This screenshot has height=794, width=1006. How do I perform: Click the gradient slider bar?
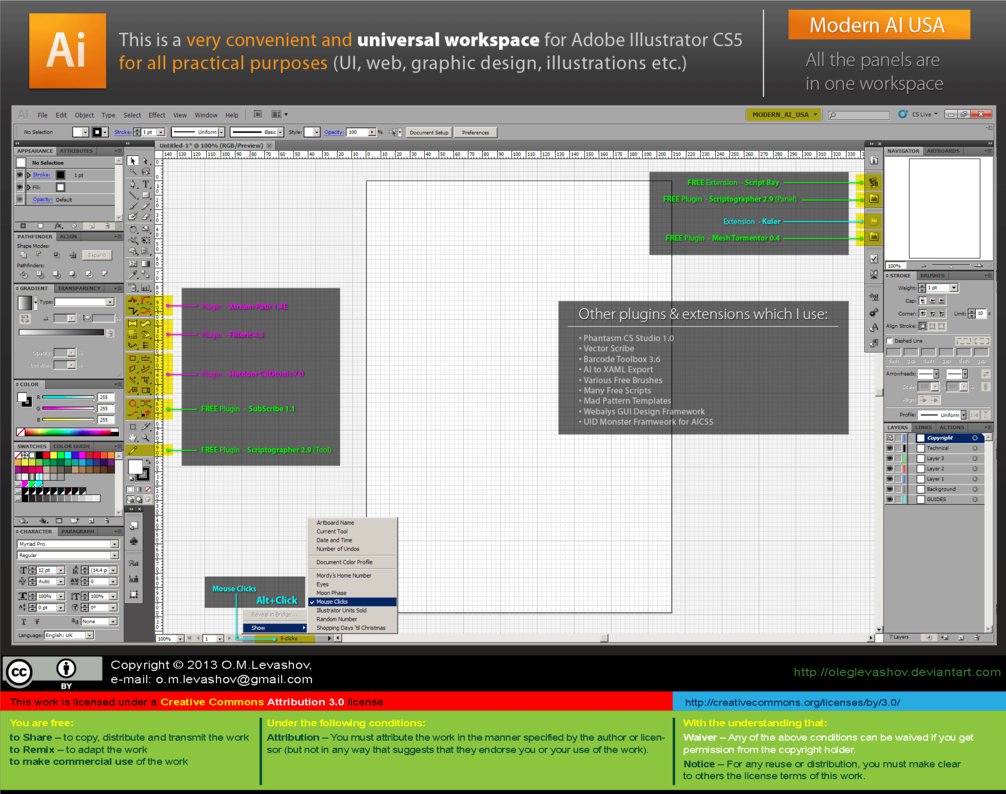(61, 332)
